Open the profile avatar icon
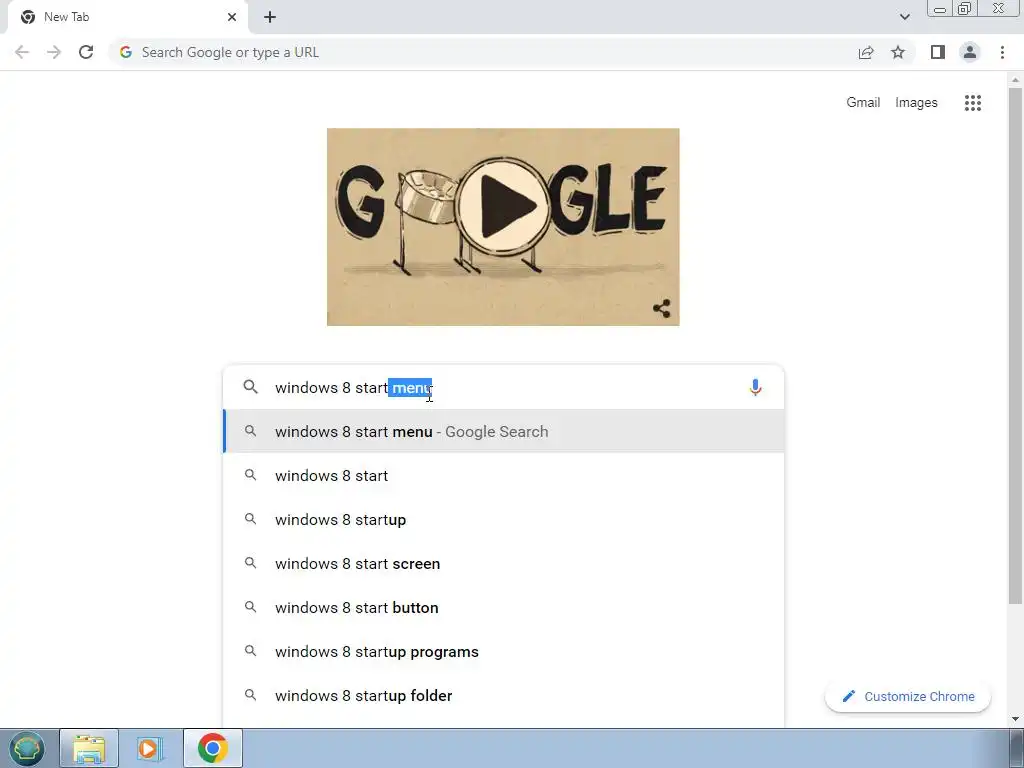This screenshot has width=1024, height=768. [970, 52]
